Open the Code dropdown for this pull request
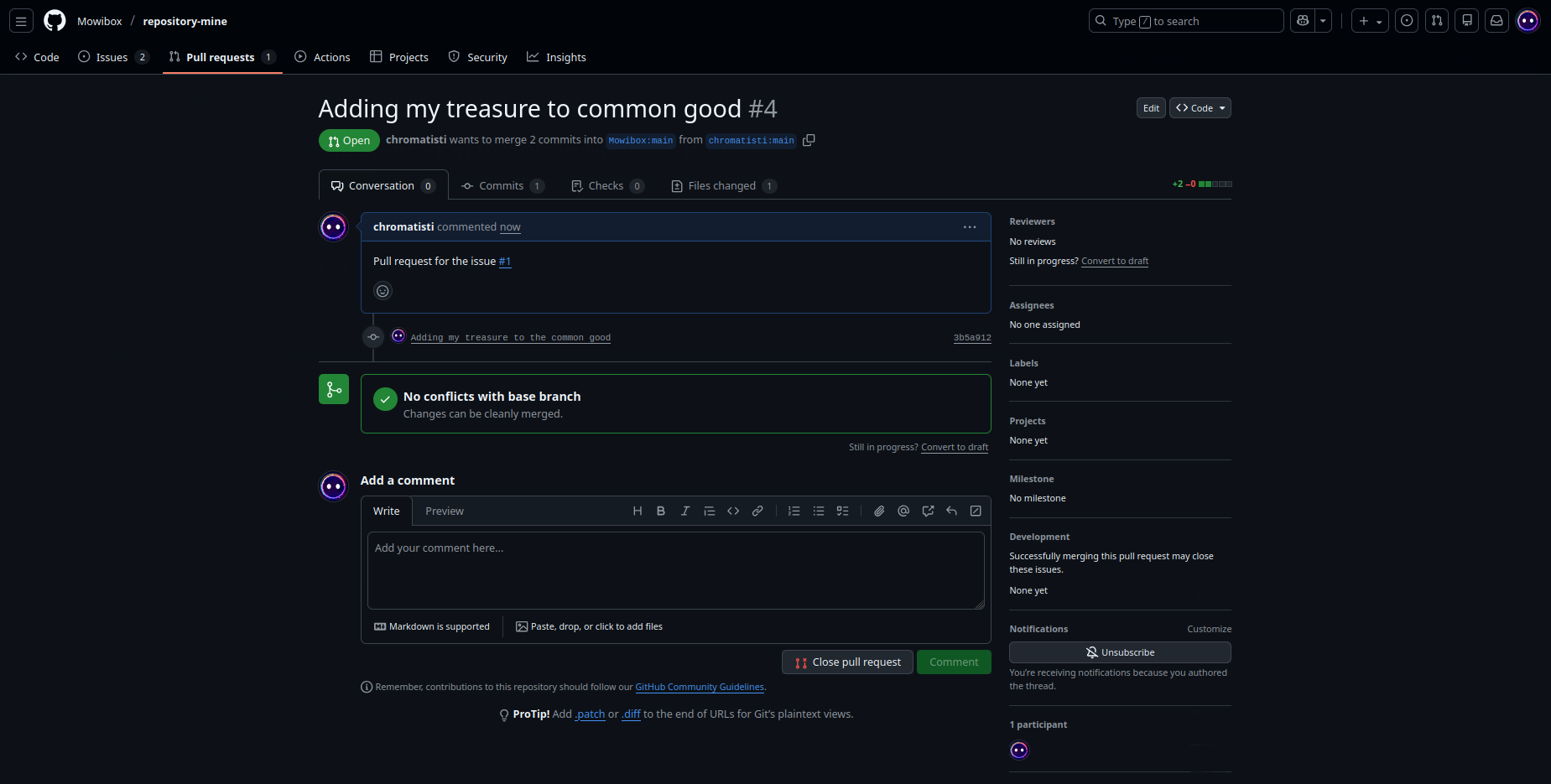Viewport: 1551px width, 784px height. pyautogui.click(x=1200, y=107)
